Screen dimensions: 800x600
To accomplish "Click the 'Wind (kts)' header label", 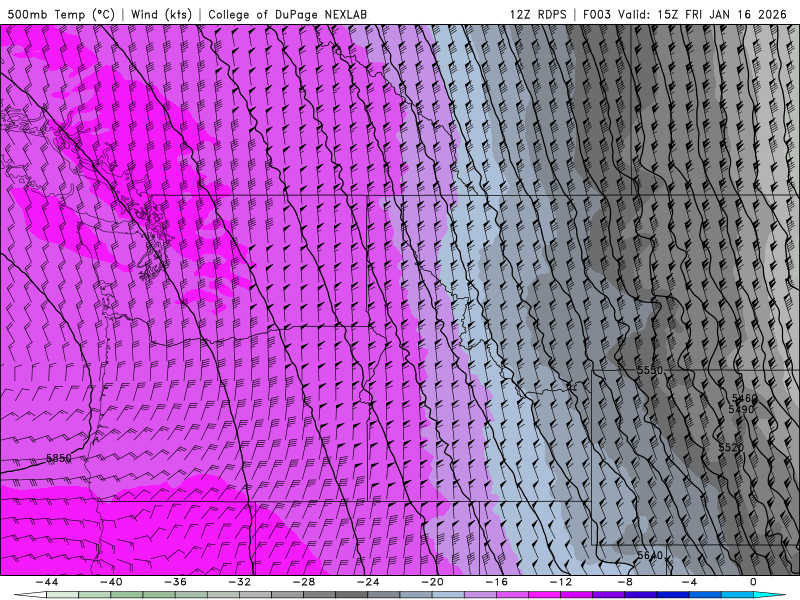I will coord(161,14).
